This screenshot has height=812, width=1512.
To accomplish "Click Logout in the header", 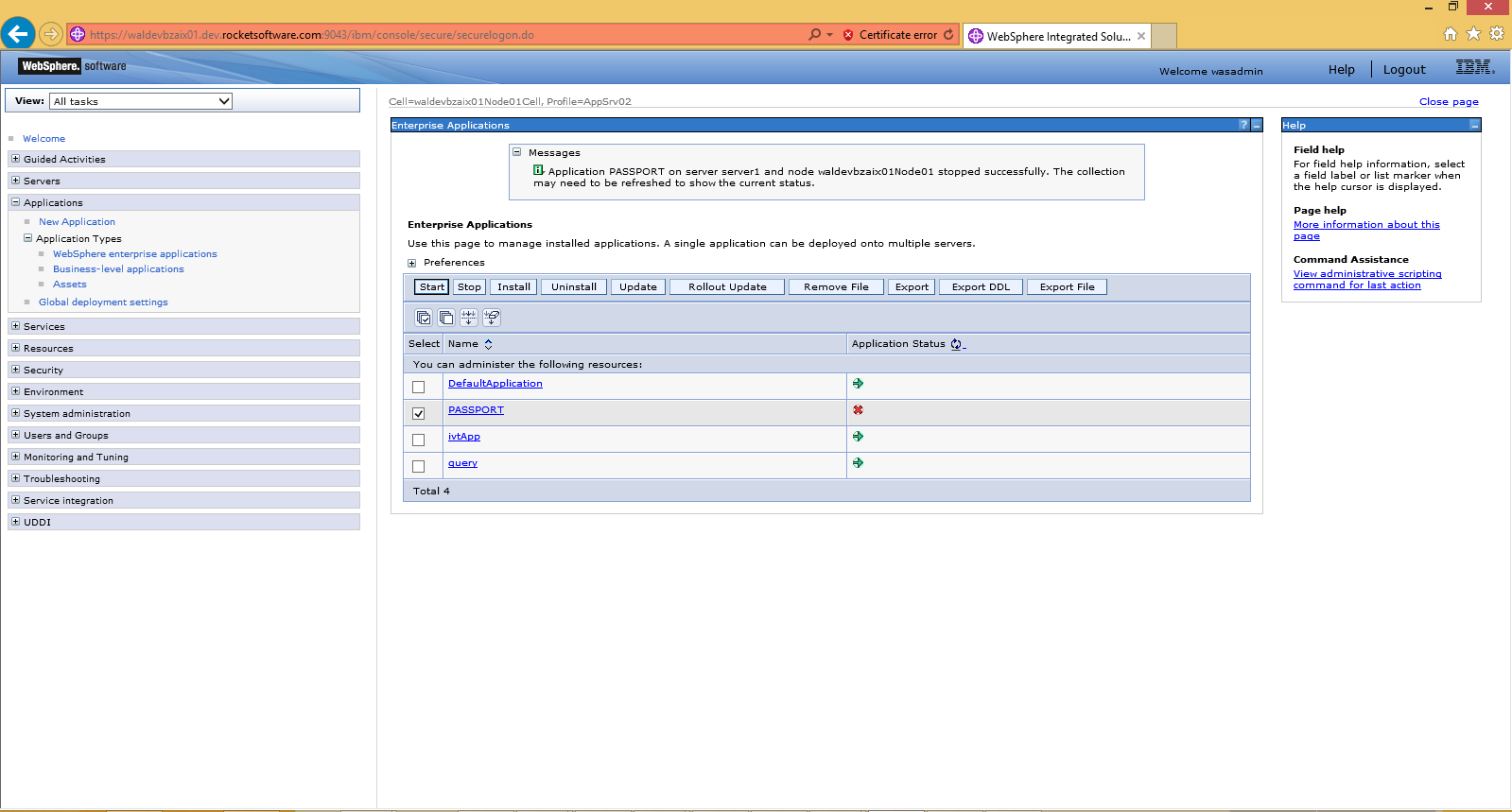I will 1404,70.
